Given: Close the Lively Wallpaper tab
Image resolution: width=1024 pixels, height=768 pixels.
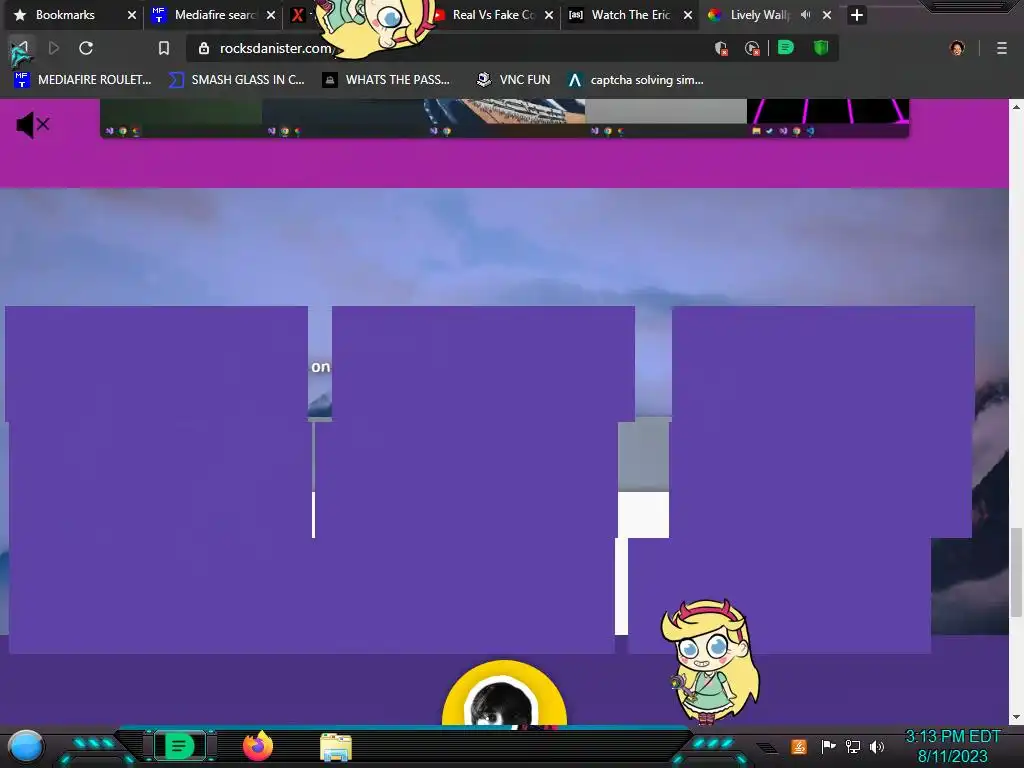Looking at the screenshot, I should point(827,15).
